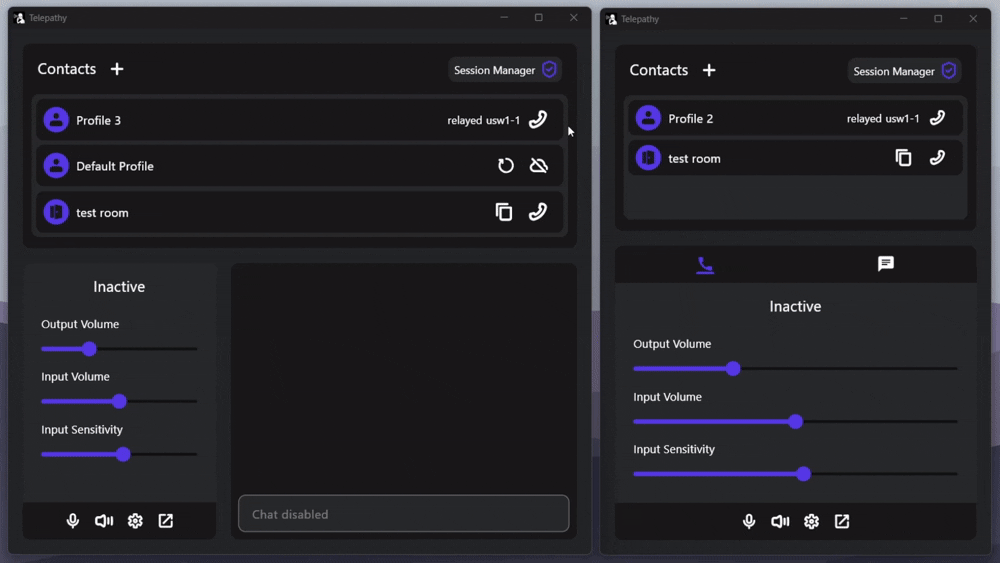Switch to chat tab in right window

point(885,263)
